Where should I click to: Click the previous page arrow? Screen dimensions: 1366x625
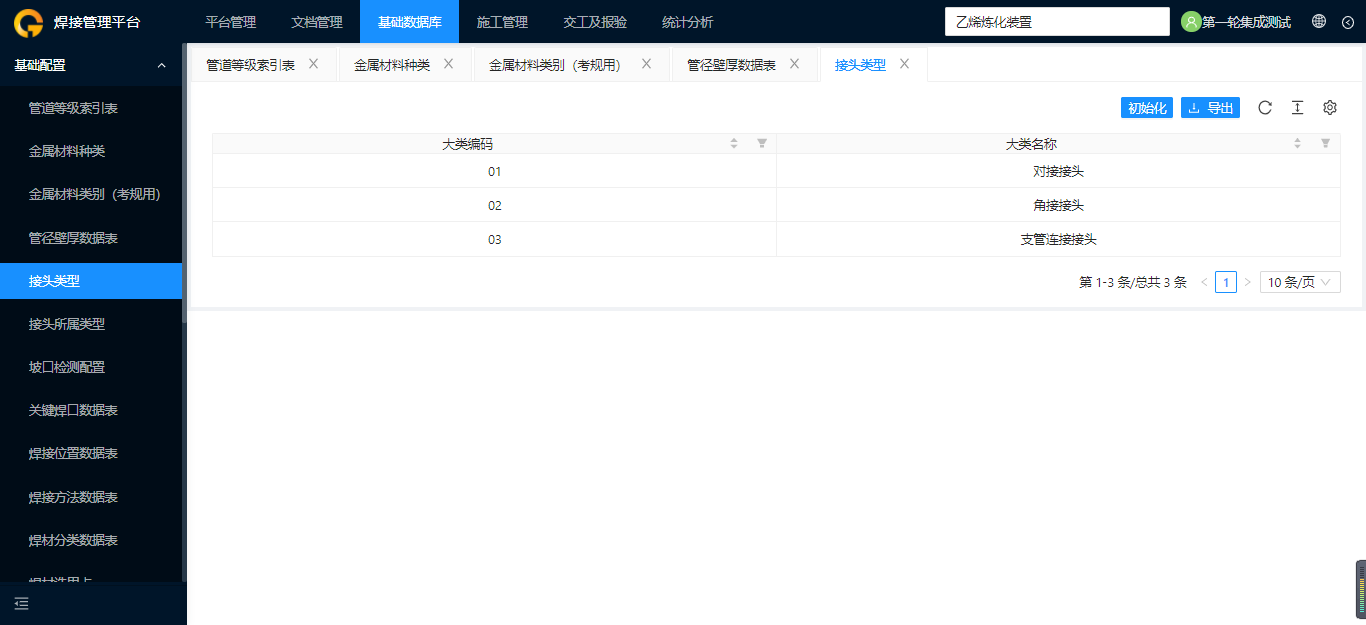pos(1204,283)
